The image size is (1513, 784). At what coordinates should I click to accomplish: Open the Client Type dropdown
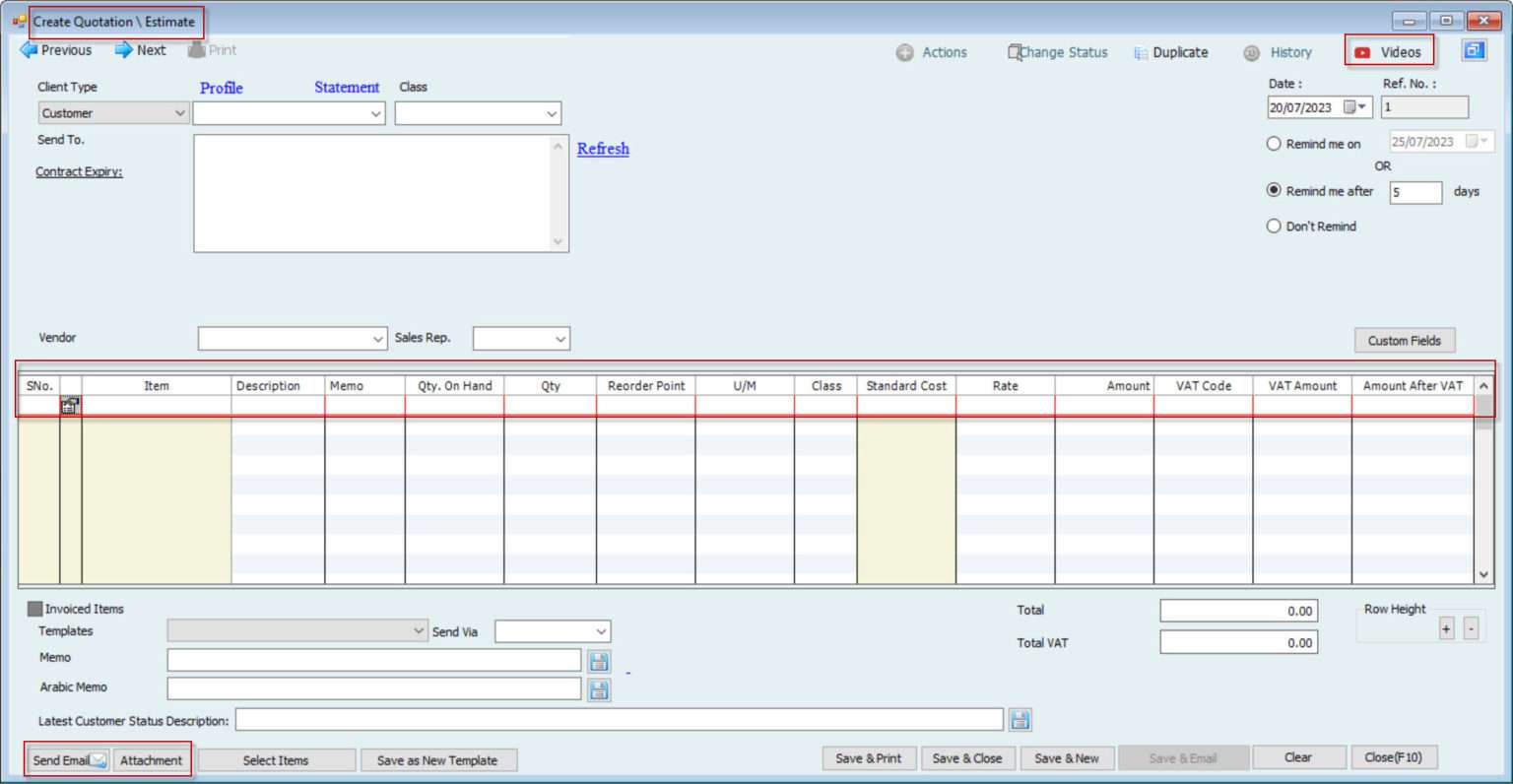coord(113,113)
